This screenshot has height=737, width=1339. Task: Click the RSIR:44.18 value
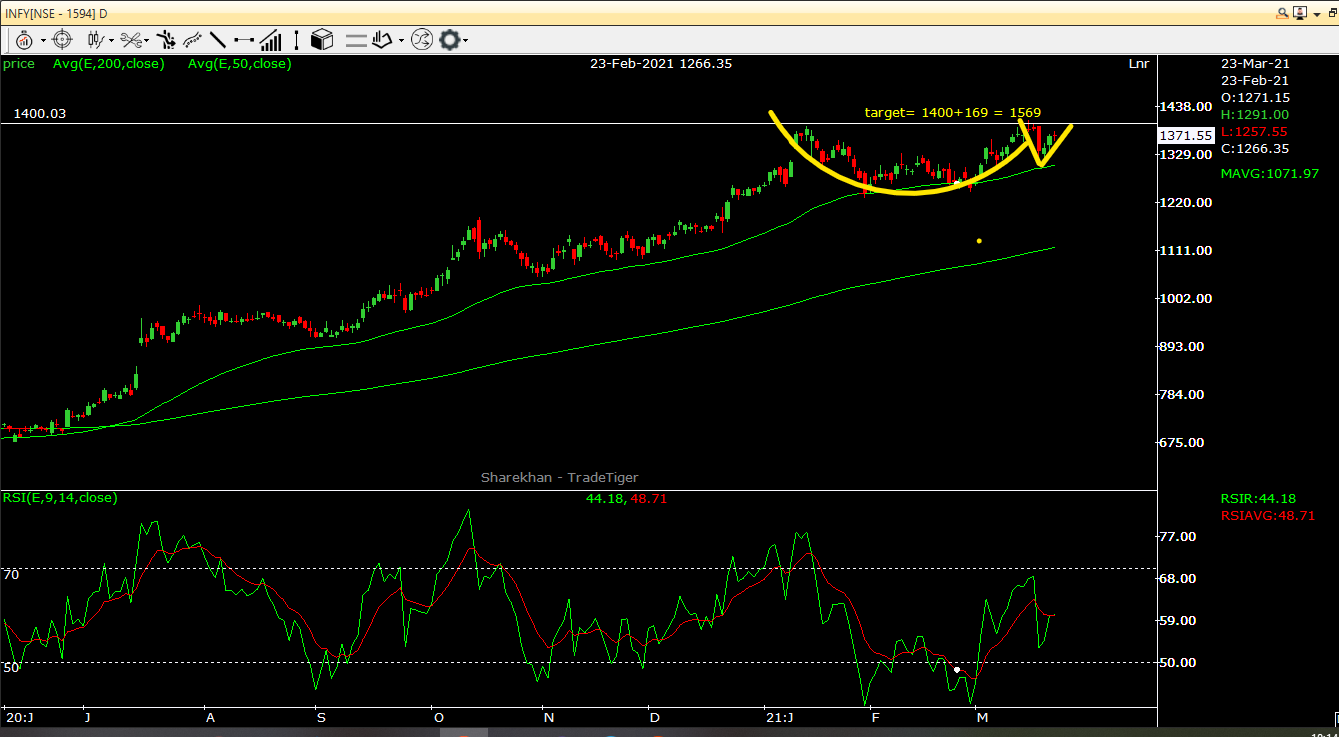1258,499
